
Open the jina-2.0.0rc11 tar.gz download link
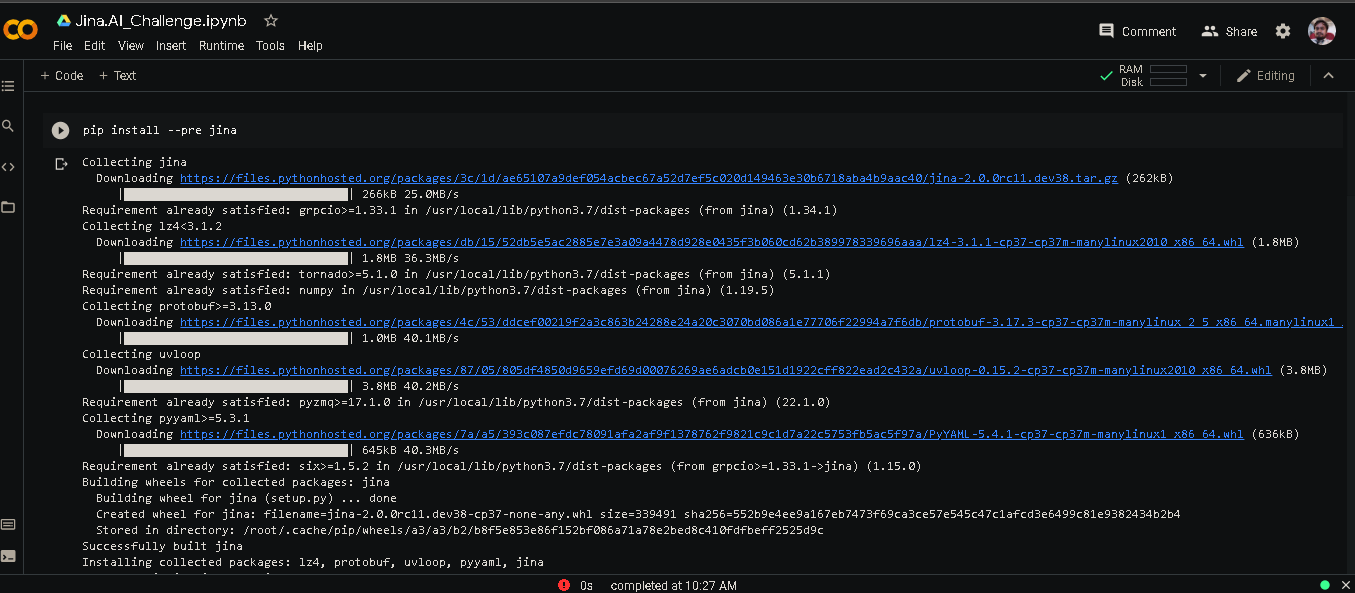649,178
